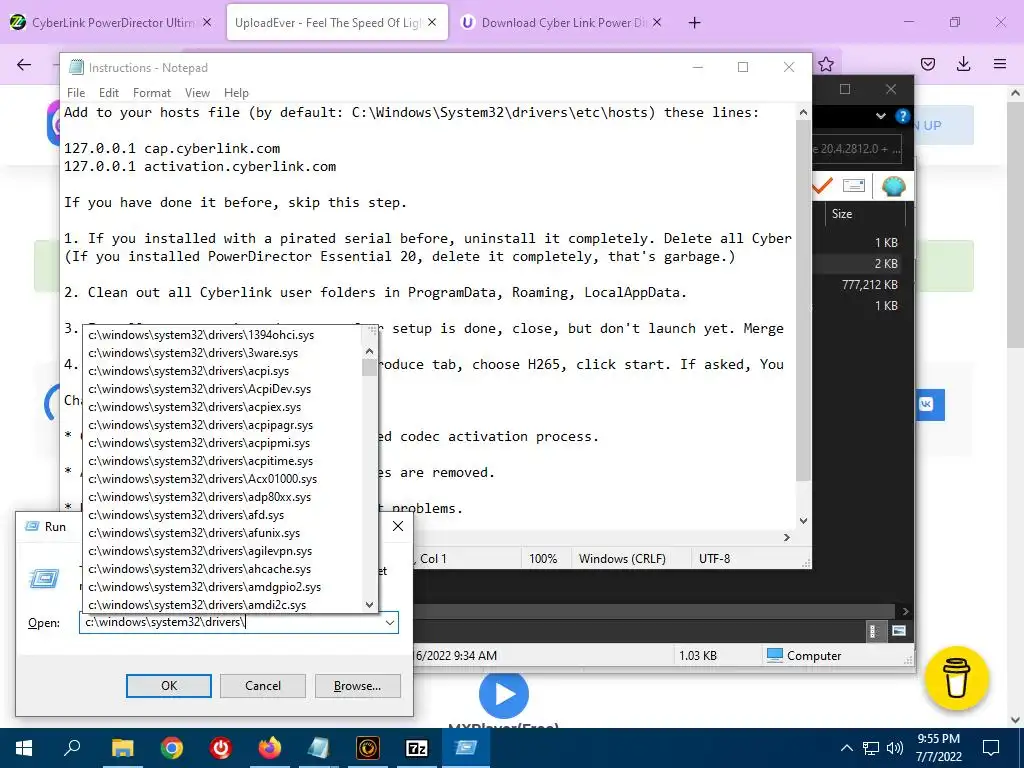This screenshot has height=768, width=1024.
Task: Click the blue play button on webpage
Action: tap(504, 694)
